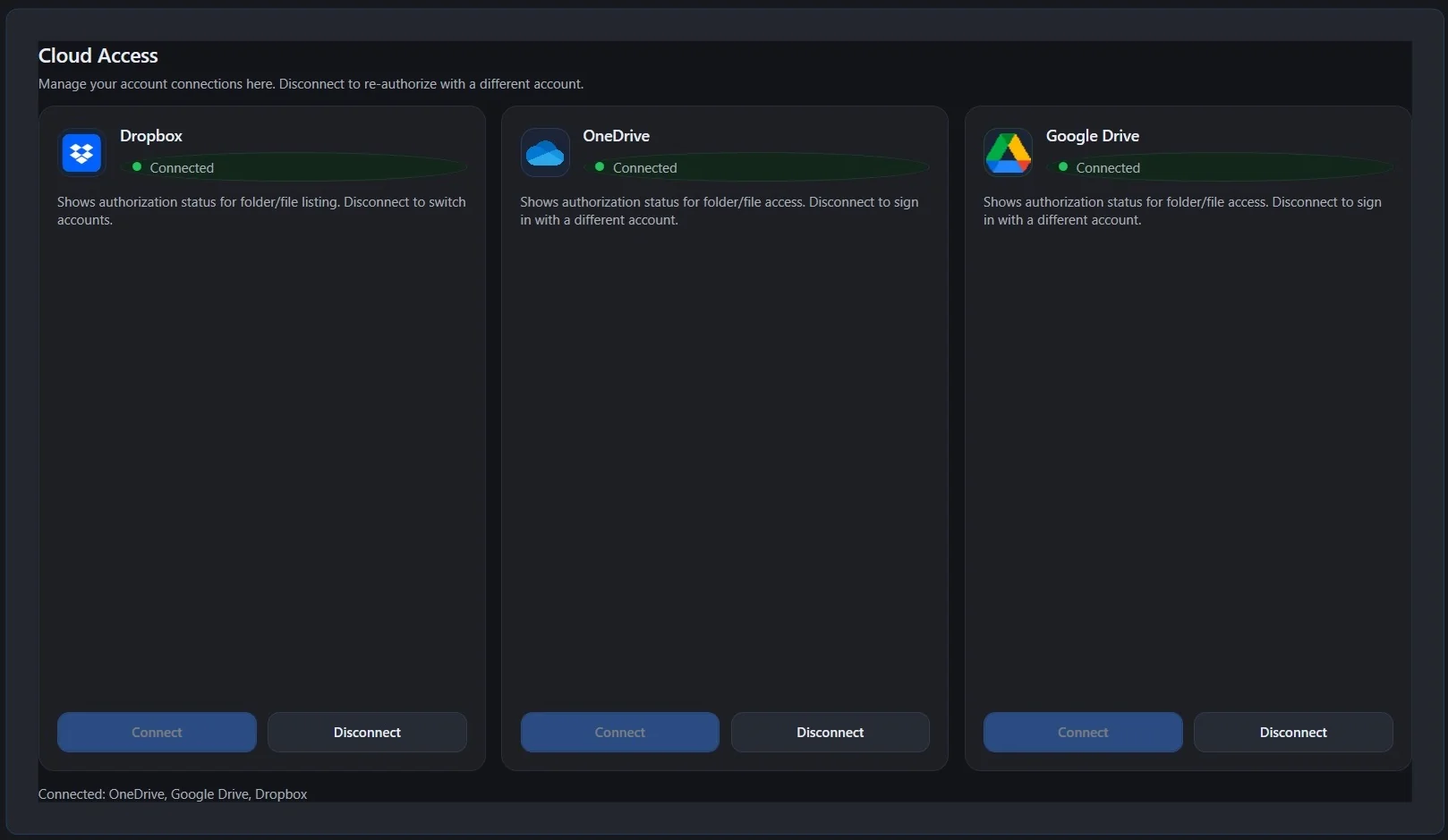Click the green status dot beside Dropbox Connected
1448x840 pixels.
137,167
